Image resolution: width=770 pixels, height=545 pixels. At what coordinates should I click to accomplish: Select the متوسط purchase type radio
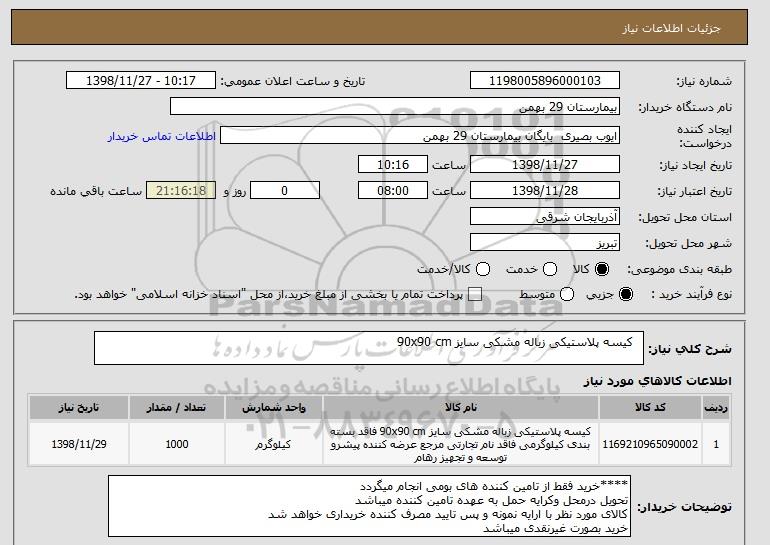[567, 295]
